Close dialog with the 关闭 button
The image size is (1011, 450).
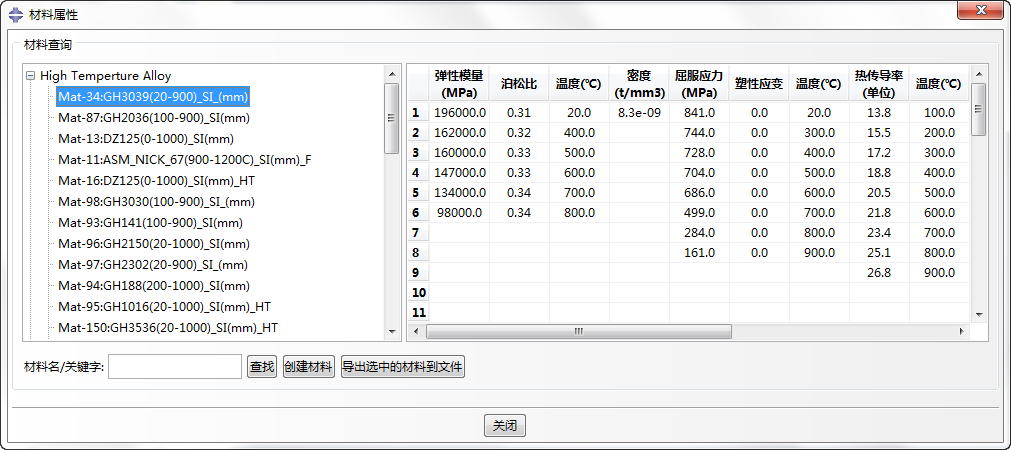(x=505, y=425)
